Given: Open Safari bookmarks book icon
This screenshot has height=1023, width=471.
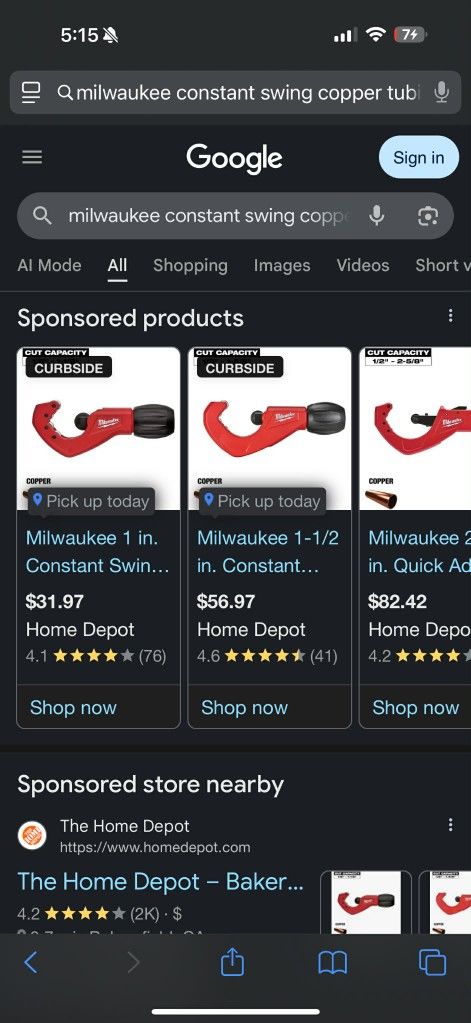Looking at the screenshot, I should [332, 962].
